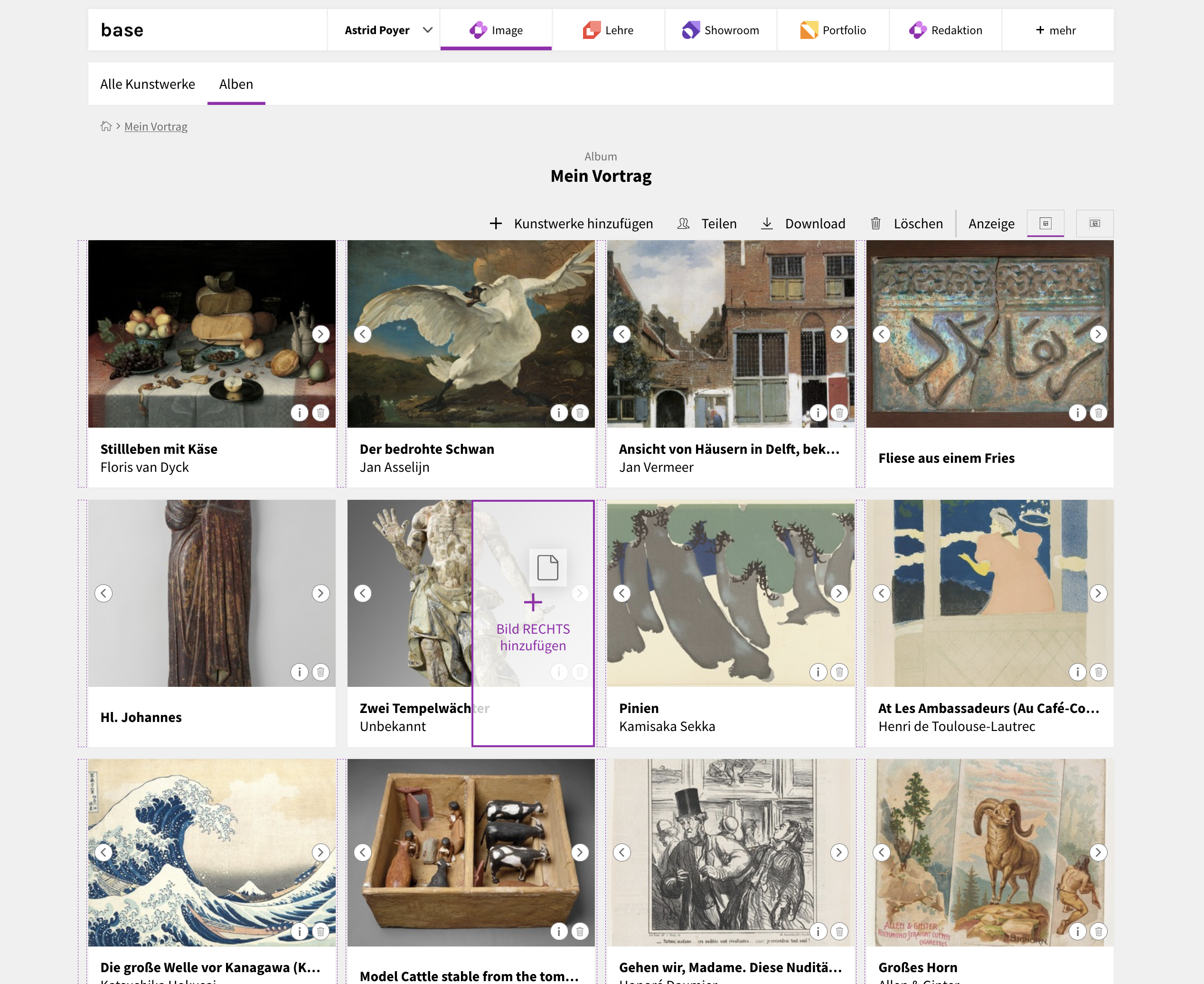This screenshot has height=984, width=1204.
Task: Switch to the Redaktion tab
Action: coord(946,30)
